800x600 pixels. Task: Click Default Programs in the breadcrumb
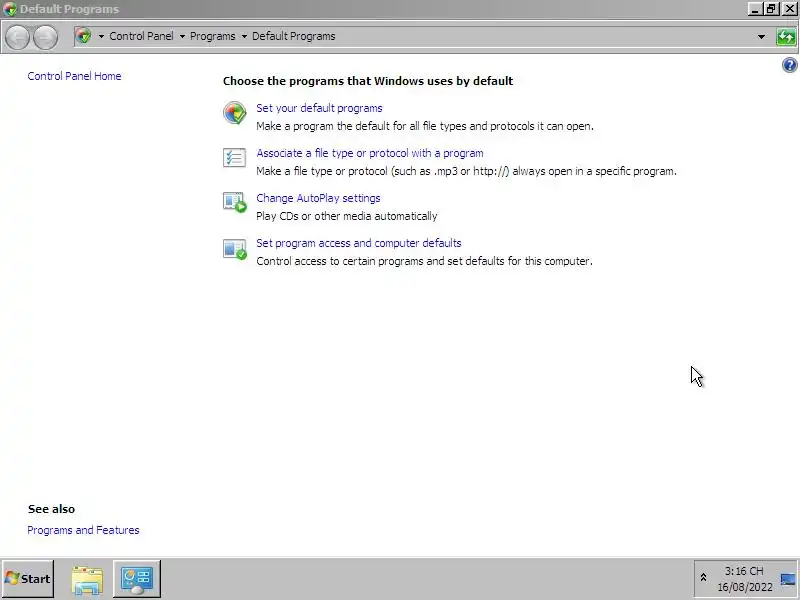pyautogui.click(x=294, y=36)
